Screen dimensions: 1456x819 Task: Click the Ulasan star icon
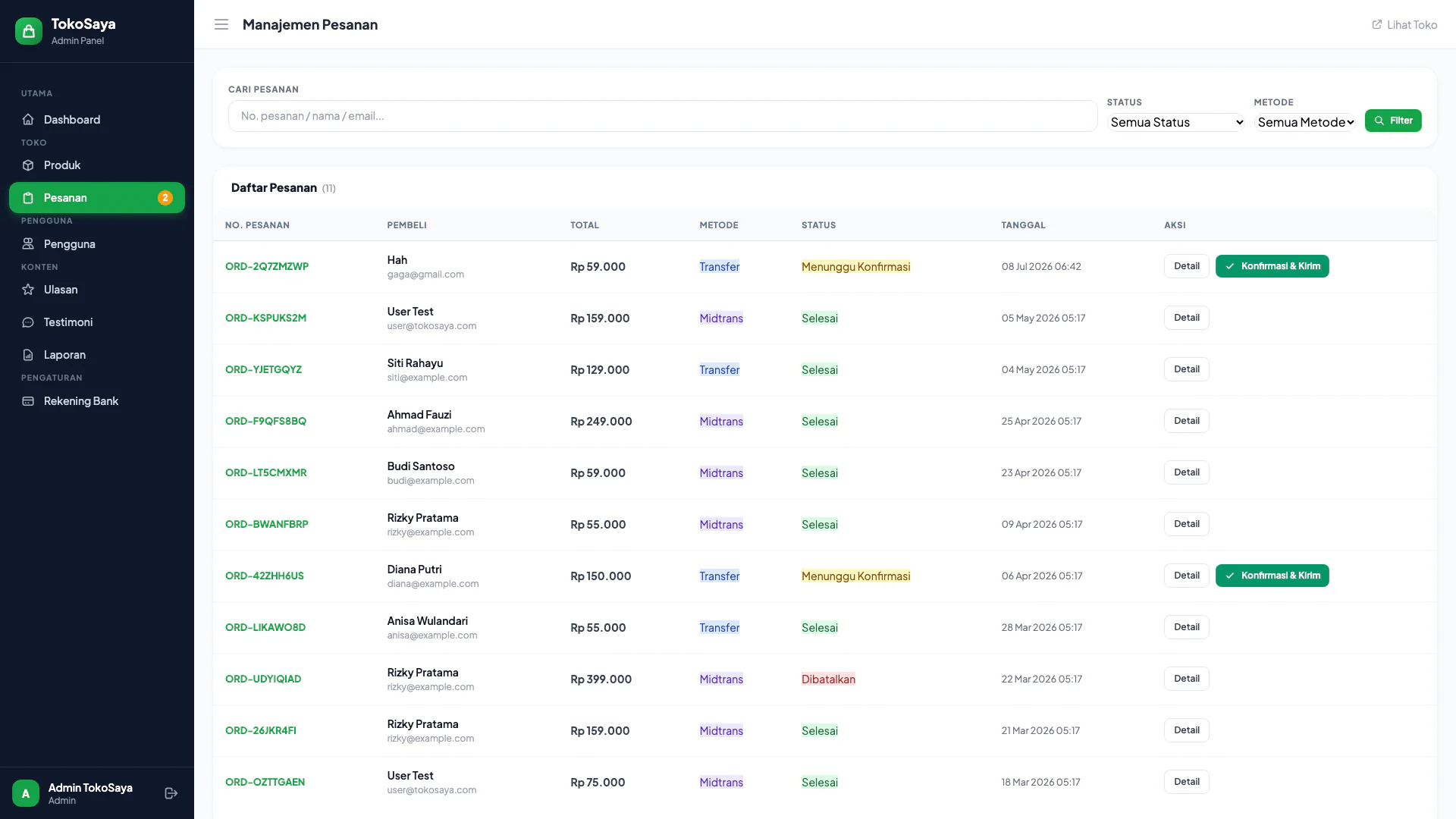click(x=28, y=290)
